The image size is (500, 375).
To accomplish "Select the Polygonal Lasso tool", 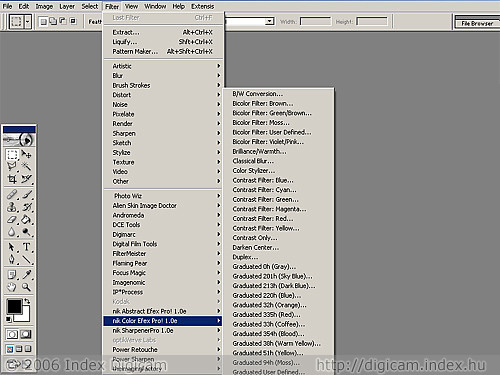I will 12,166.
